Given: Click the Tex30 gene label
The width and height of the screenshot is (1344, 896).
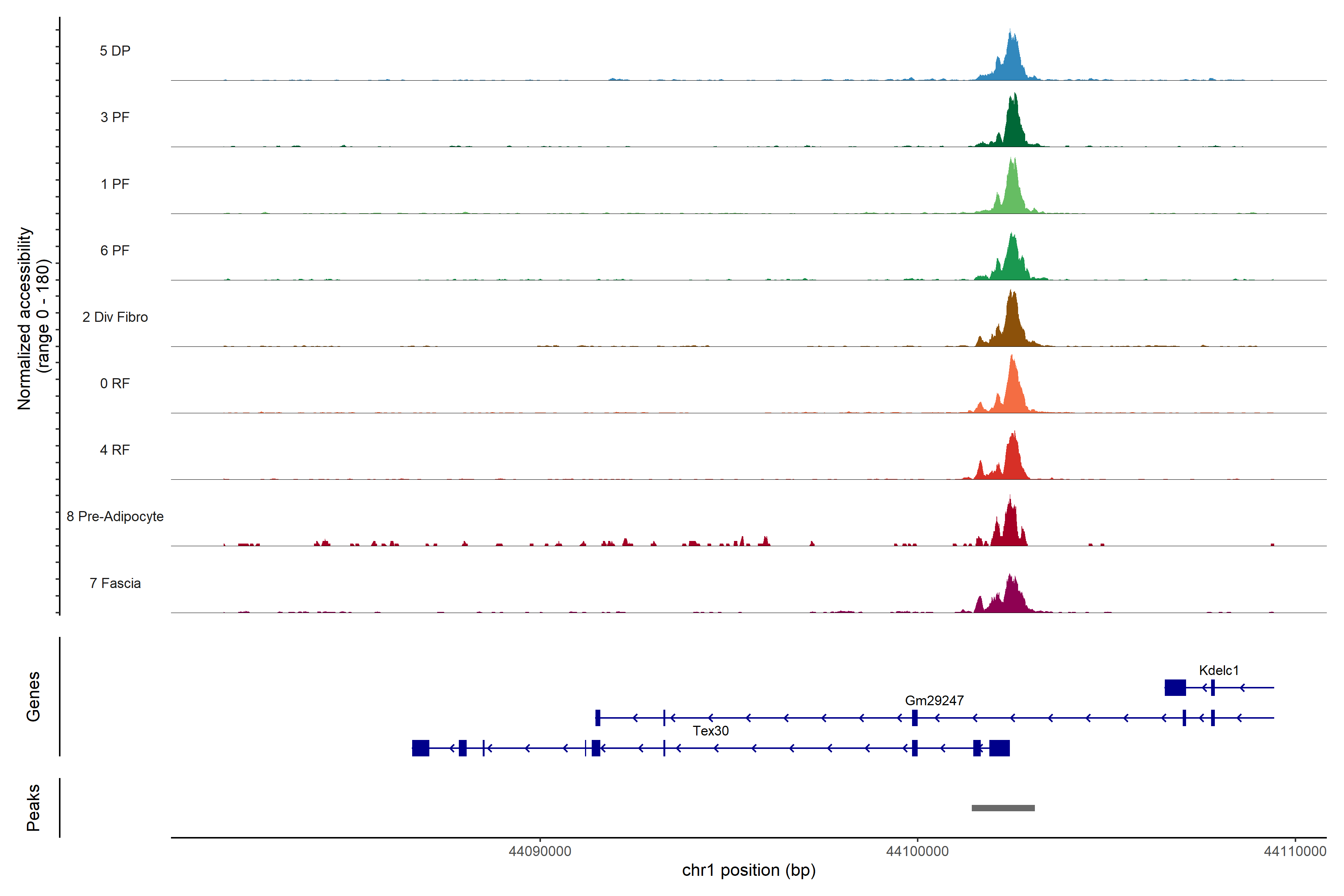Looking at the screenshot, I should [x=710, y=731].
